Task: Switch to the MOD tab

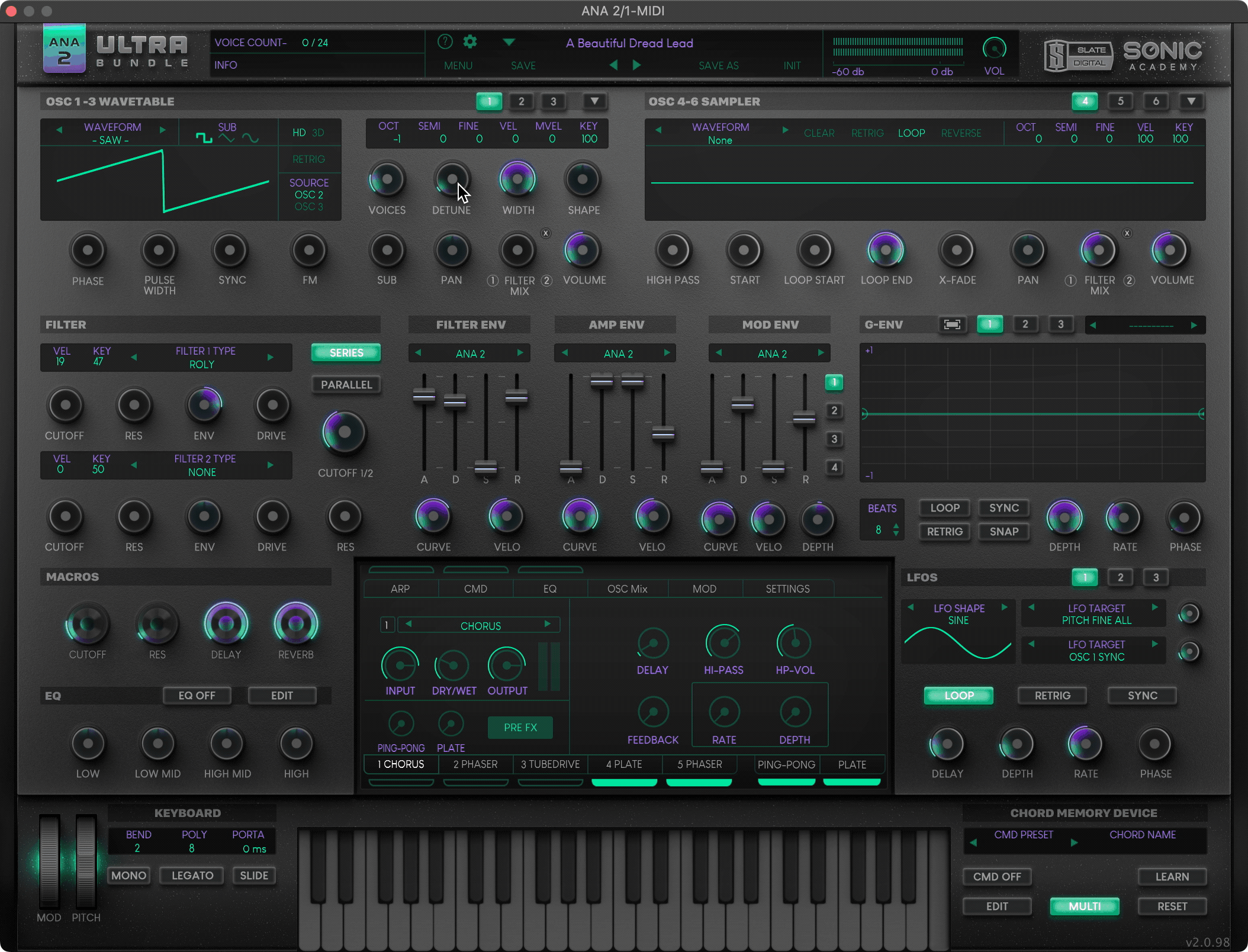Action: [x=705, y=588]
